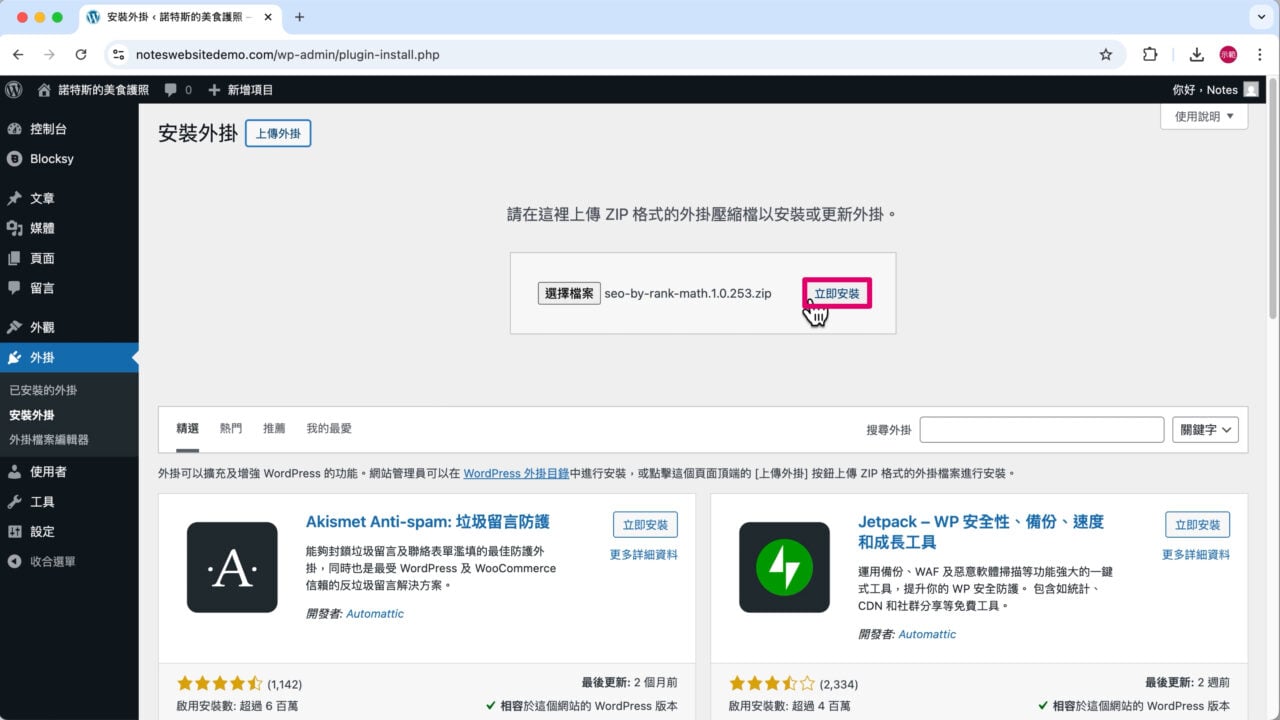Click inside the 搜尋外掛 search field
Image resolution: width=1280 pixels, height=720 pixels.
tap(1042, 429)
